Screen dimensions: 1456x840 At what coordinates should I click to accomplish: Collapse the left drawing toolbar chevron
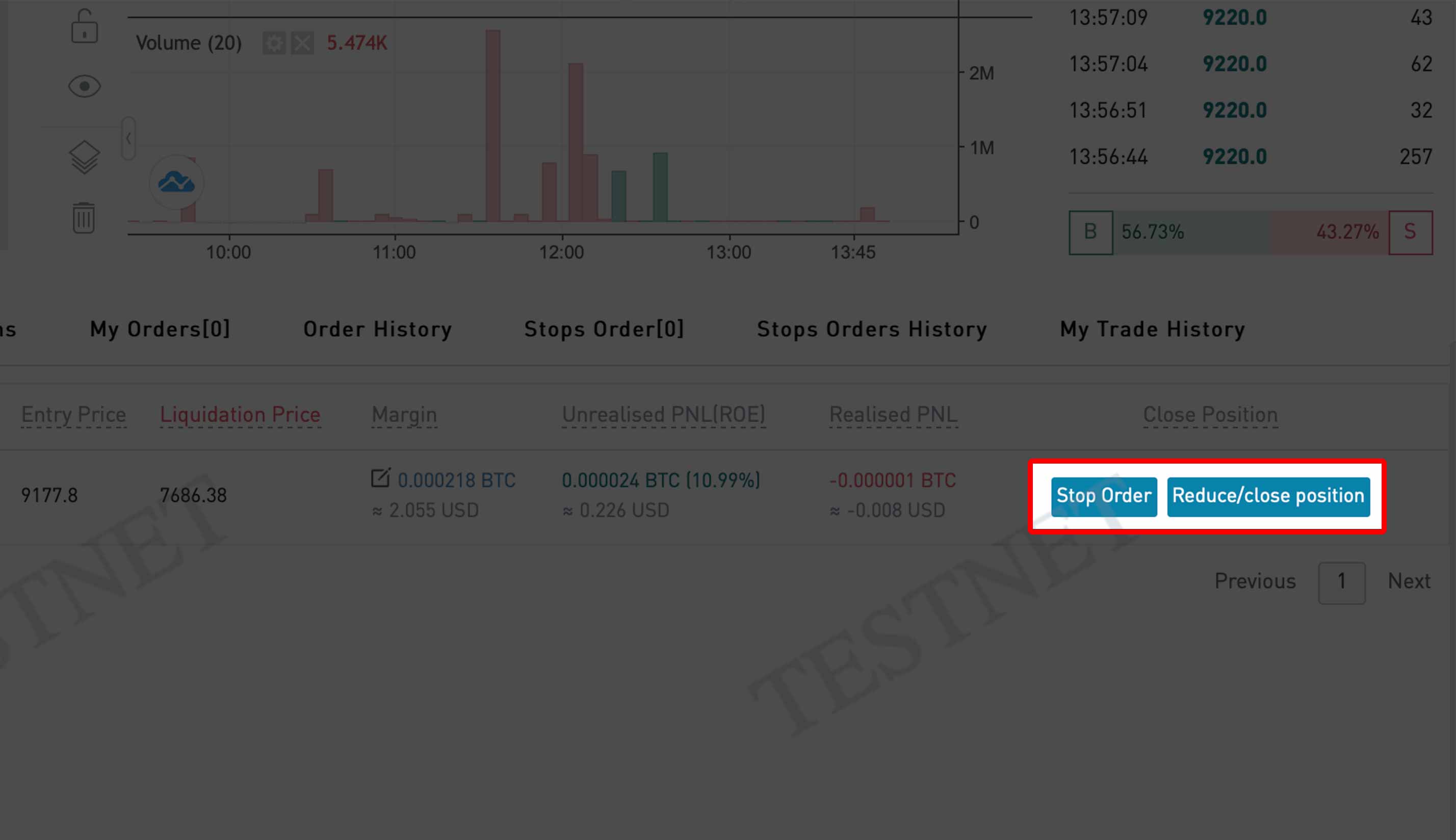(x=128, y=138)
